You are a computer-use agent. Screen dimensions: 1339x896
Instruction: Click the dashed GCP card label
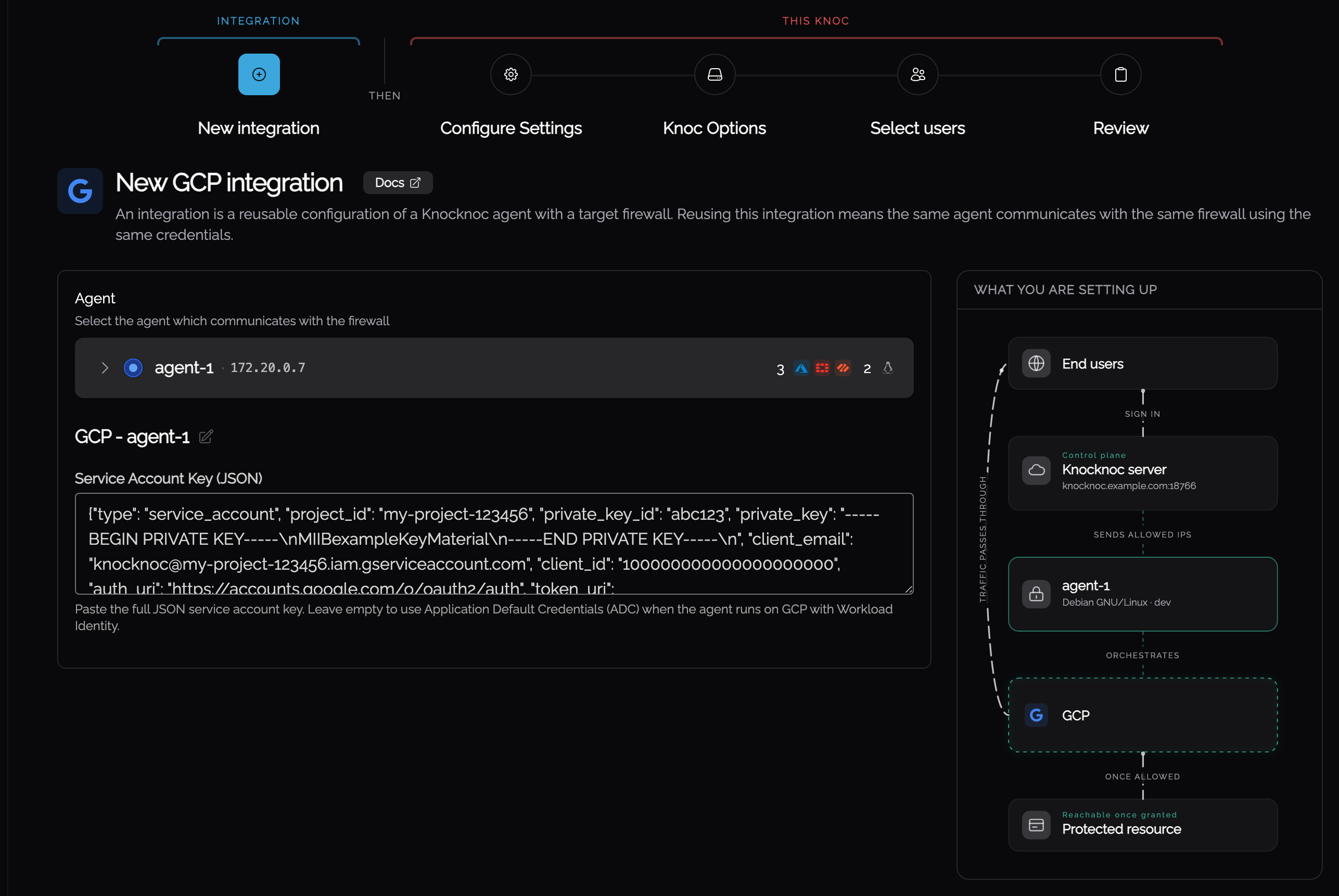(x=1076, y=715)
